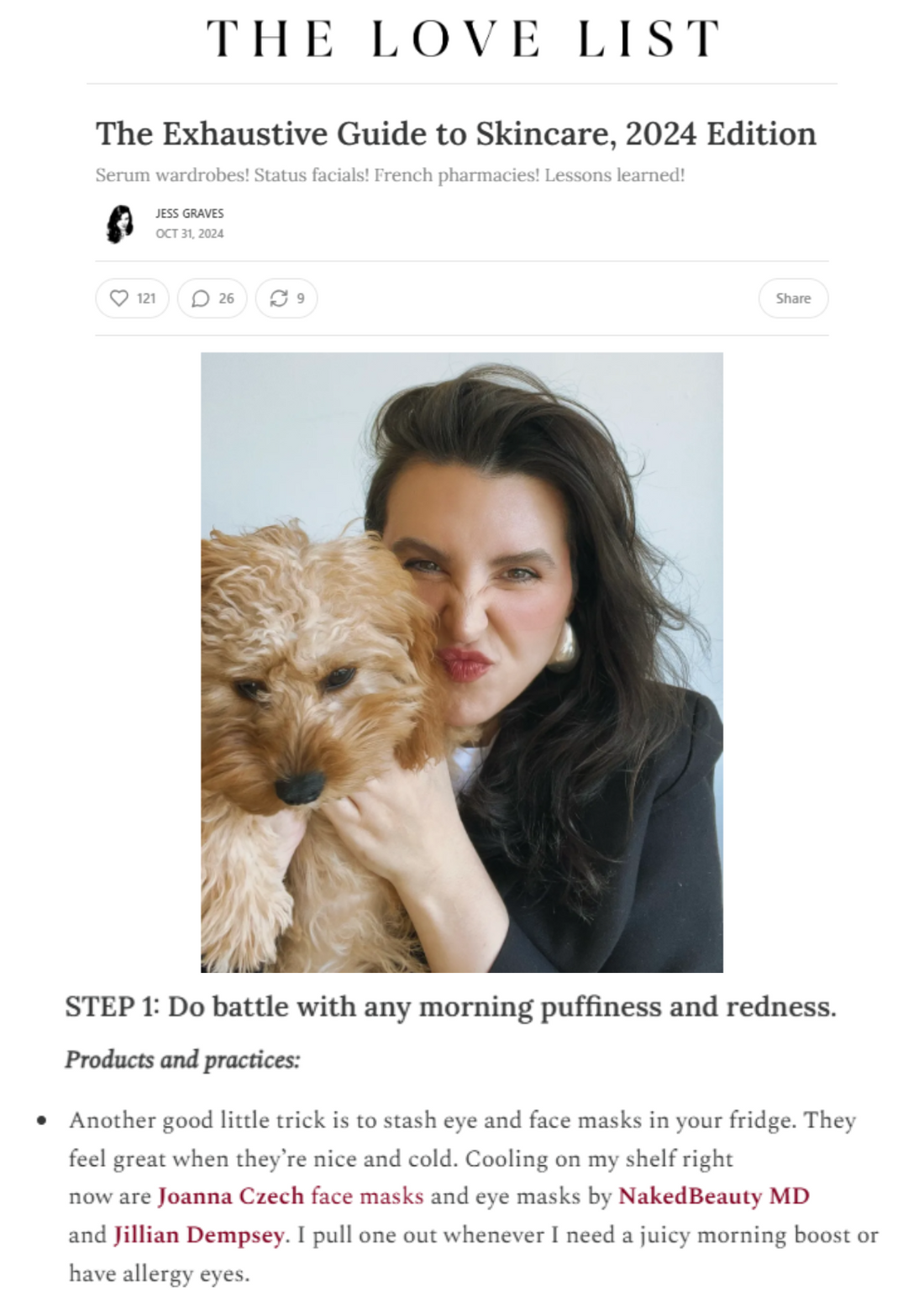
Task: Restack the post with the arrows icon
Action: tap(278, 298)
